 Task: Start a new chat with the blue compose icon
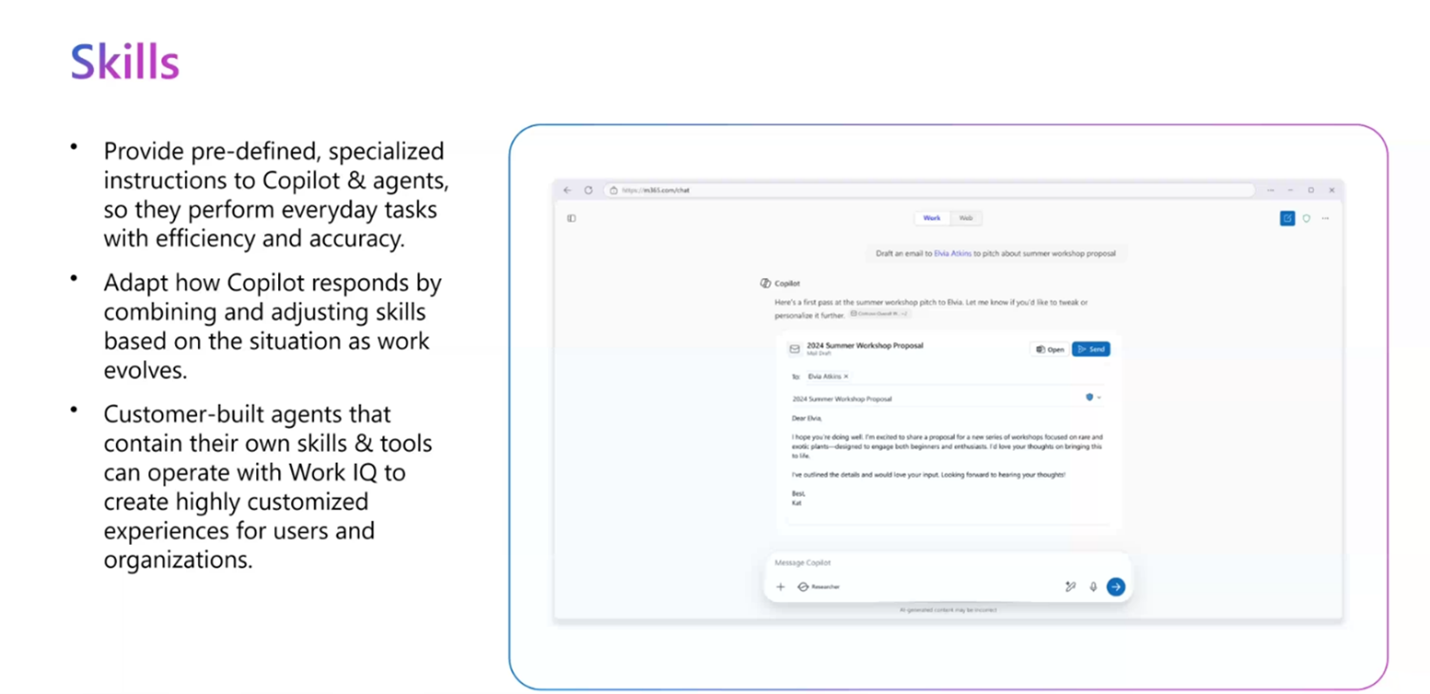(x=1287, y=218)
